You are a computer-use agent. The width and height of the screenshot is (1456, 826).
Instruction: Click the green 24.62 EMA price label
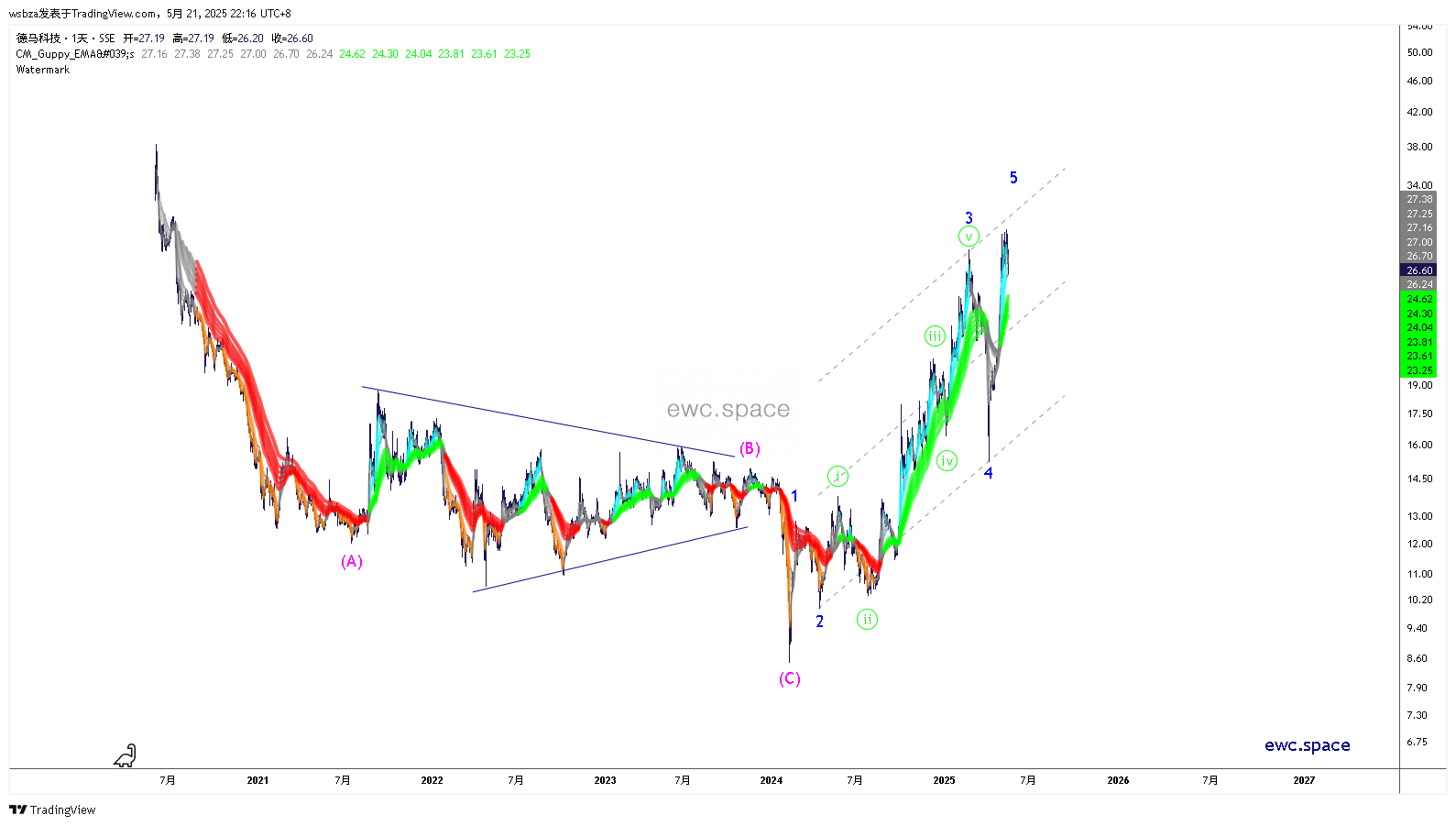coord(1418,299)
